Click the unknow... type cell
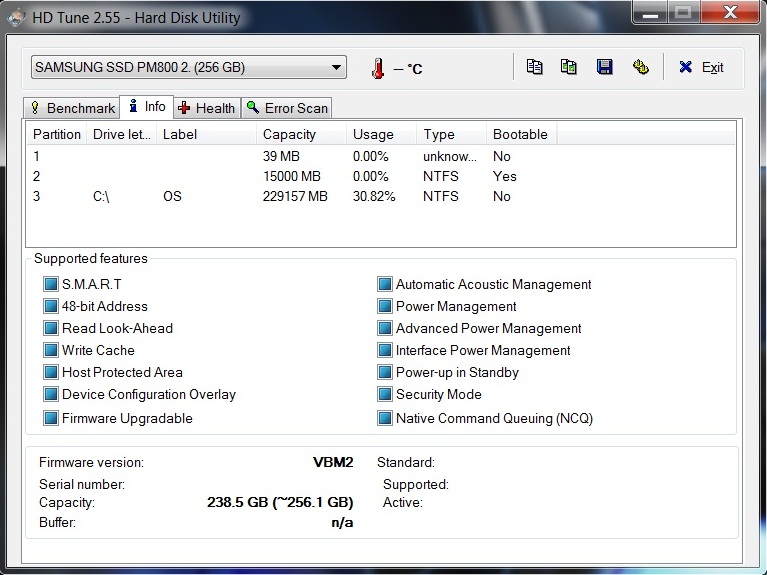The width and height of the screenshot is (767, 575). 450,156
